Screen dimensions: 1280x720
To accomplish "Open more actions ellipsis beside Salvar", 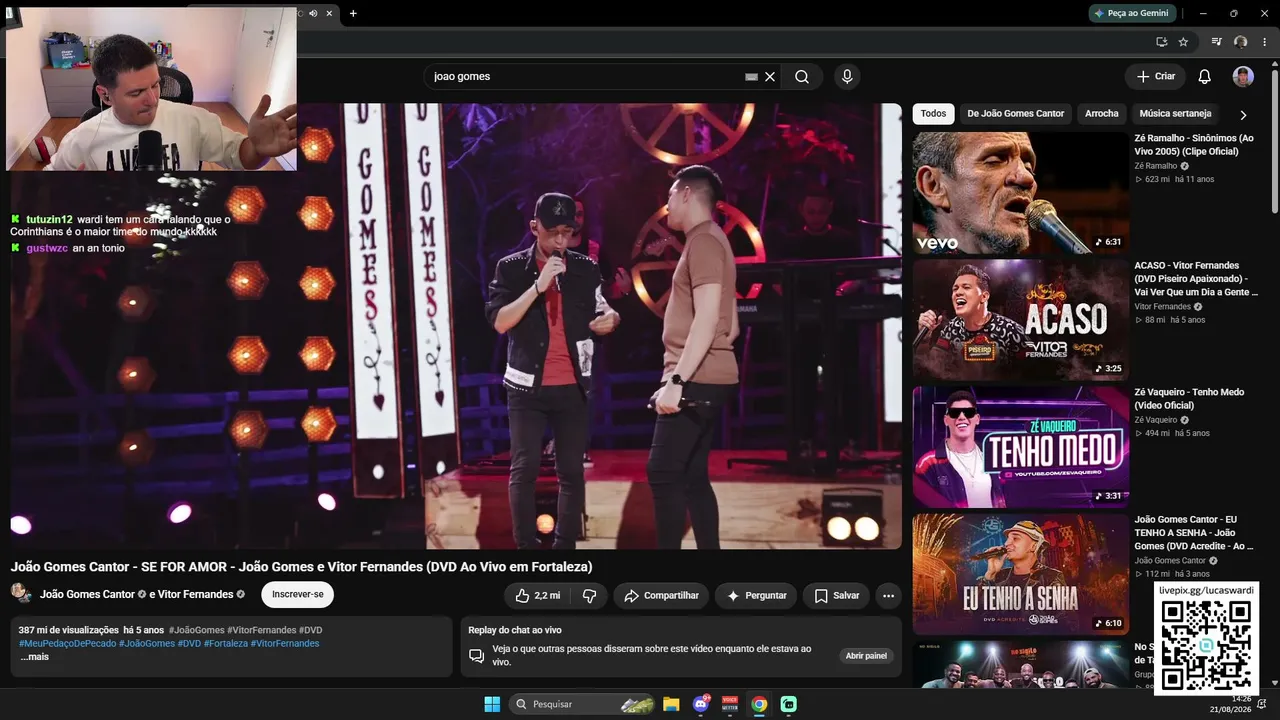I will pos(888,596).
